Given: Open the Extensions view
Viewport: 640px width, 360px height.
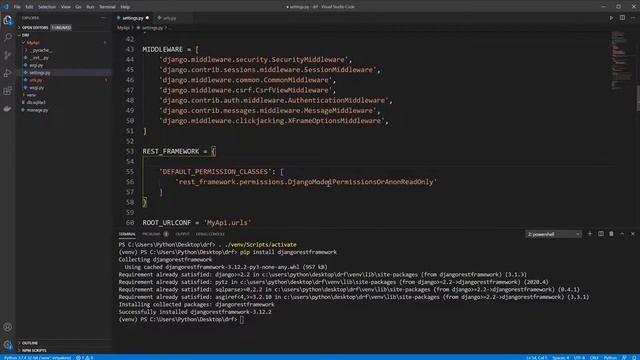Looking at the screenshot, I should [7, 91].
